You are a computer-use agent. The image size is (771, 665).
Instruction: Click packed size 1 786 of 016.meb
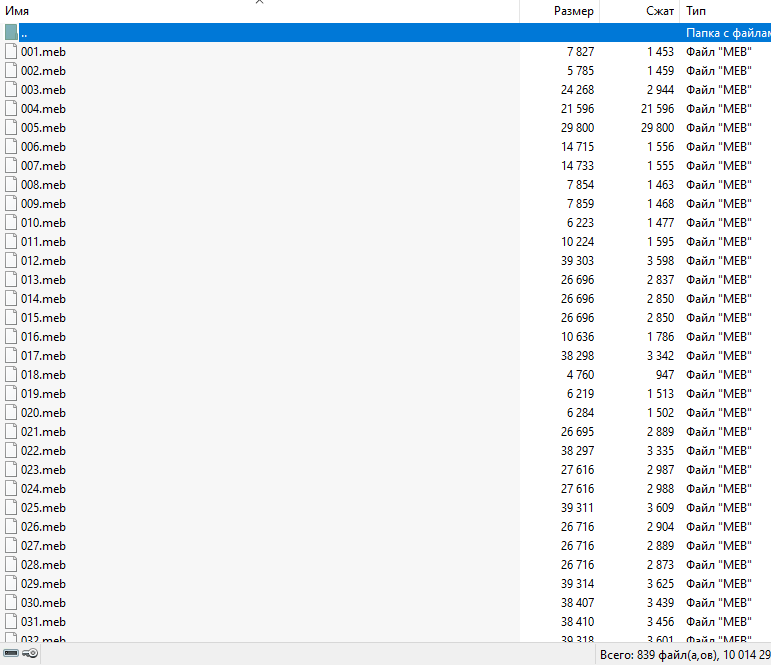[660, 337]
